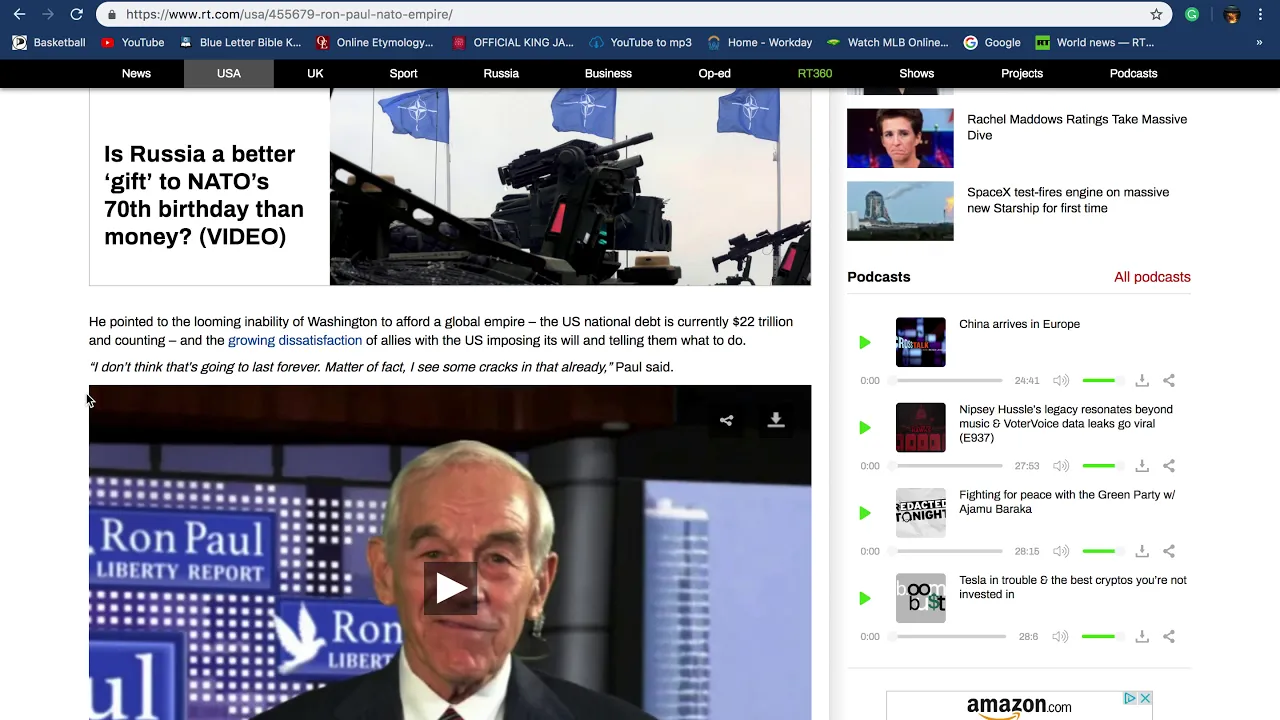
Task: Open Shows section in navigation
Action: click(x=916, y=74)
